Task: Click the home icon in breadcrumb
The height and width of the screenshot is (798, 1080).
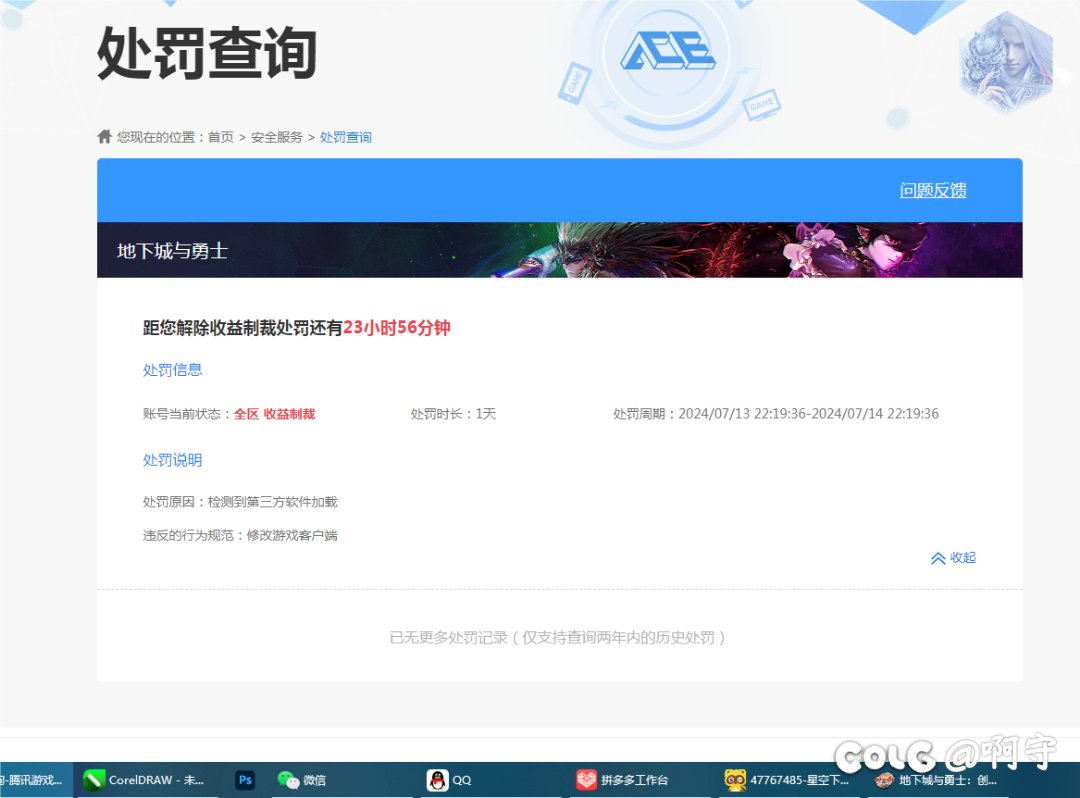Action: click(x=105, y=136)
